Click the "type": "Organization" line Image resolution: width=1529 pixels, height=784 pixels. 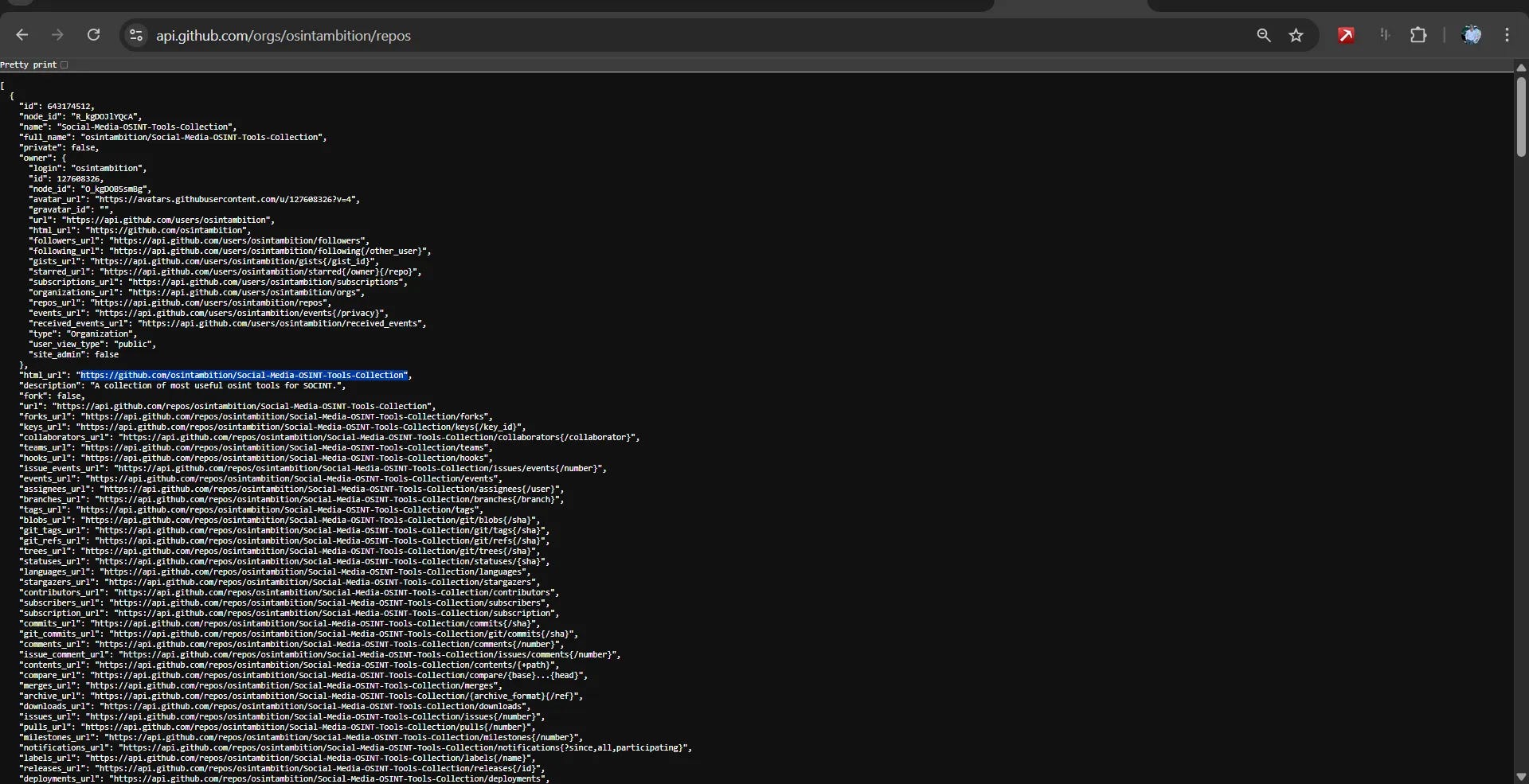(83, 333)
